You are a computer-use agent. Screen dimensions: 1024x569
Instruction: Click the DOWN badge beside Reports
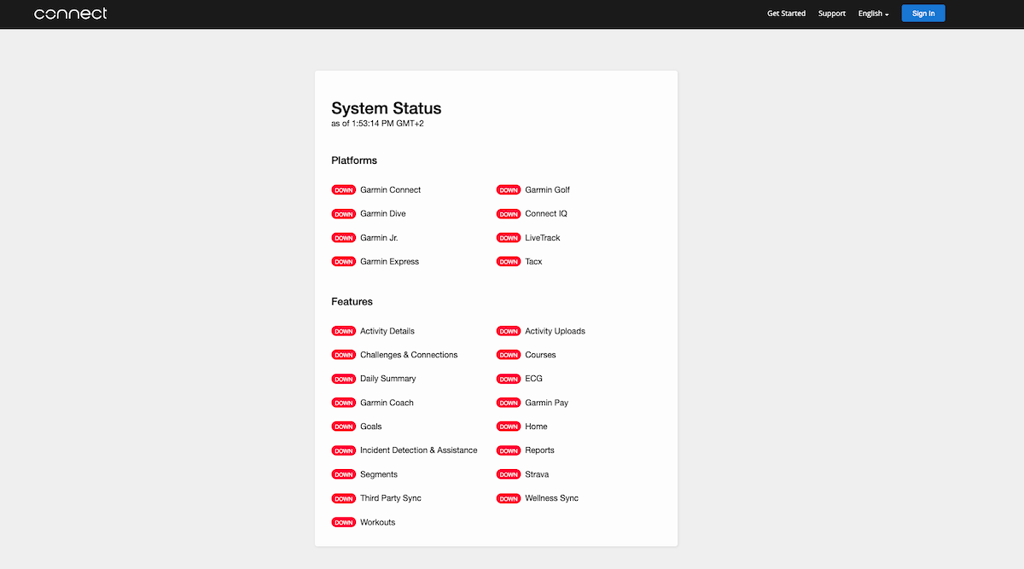tap(508, 451)
